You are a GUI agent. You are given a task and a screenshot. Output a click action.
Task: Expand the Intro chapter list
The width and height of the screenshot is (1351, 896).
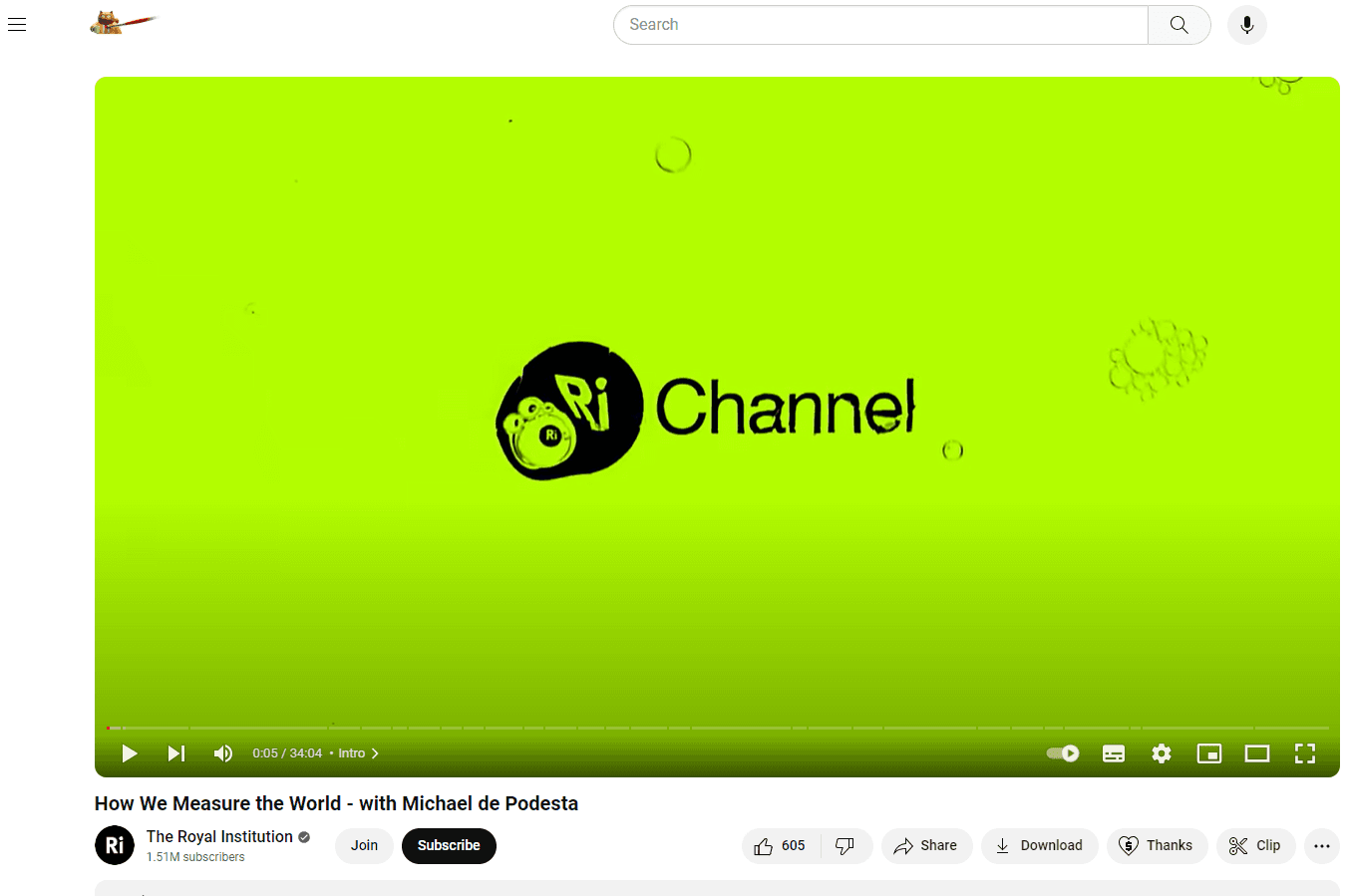pyautogui.click(x=358, y=753)
